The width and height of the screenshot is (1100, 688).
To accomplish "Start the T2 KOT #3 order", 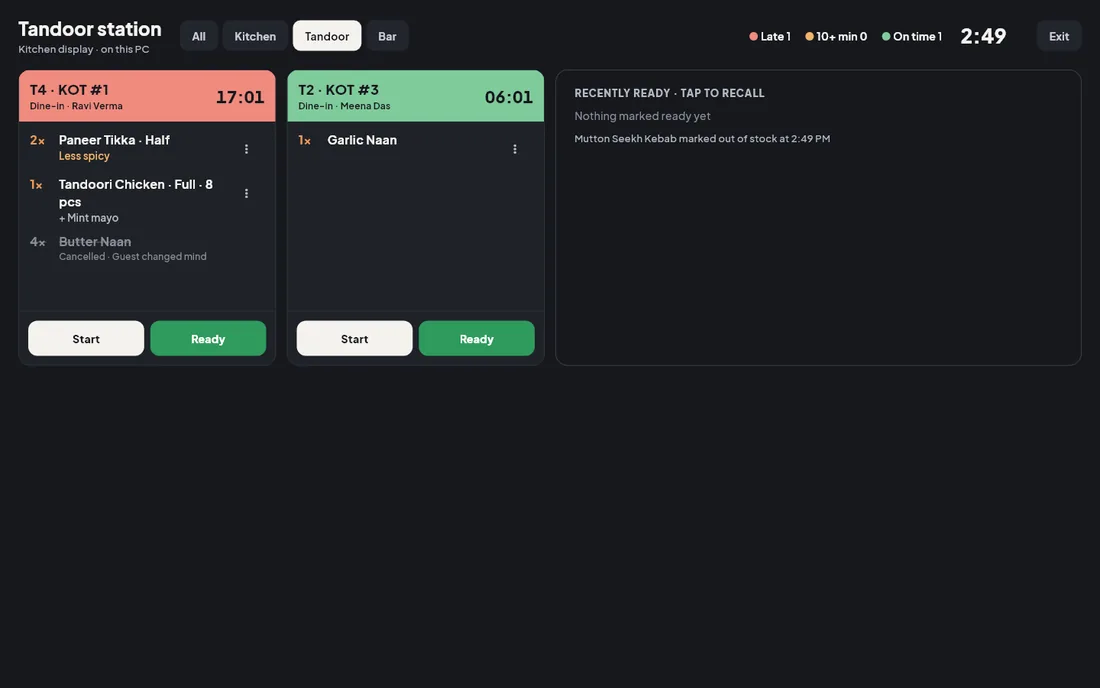I will pos(354,339).
